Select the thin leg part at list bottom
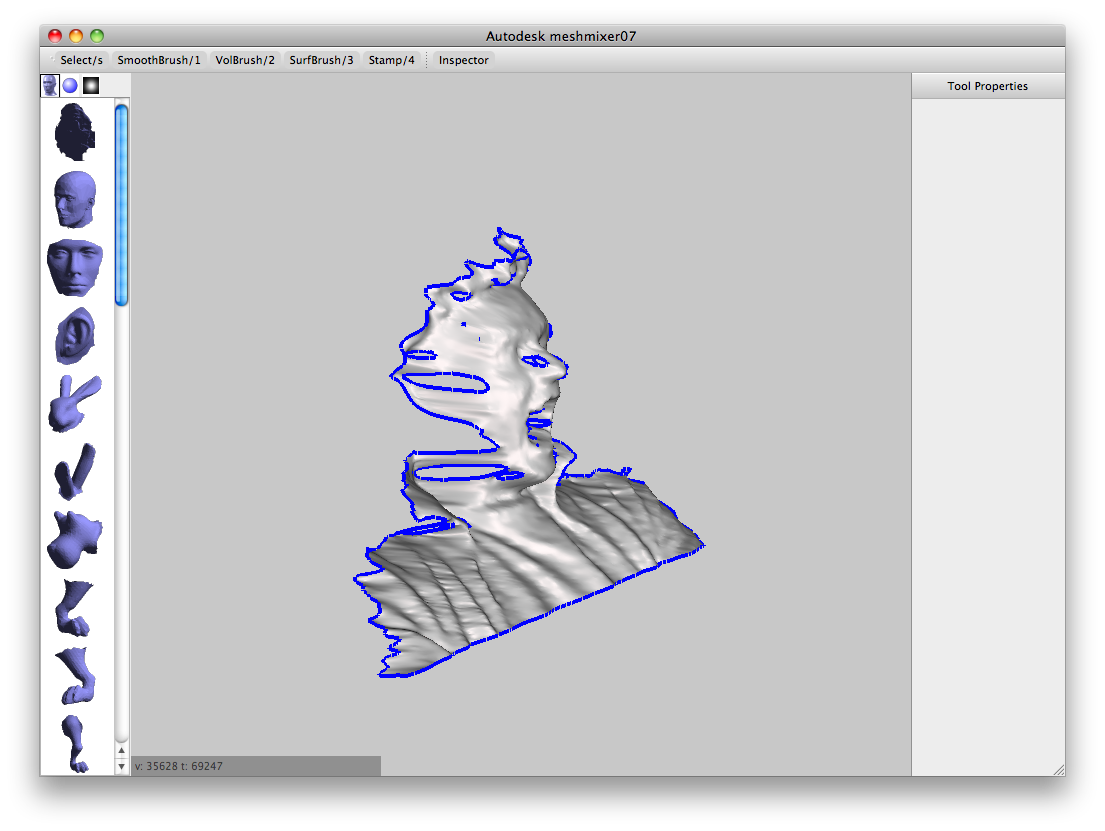The image size is (1105, 831). click(x=75, y=744)
